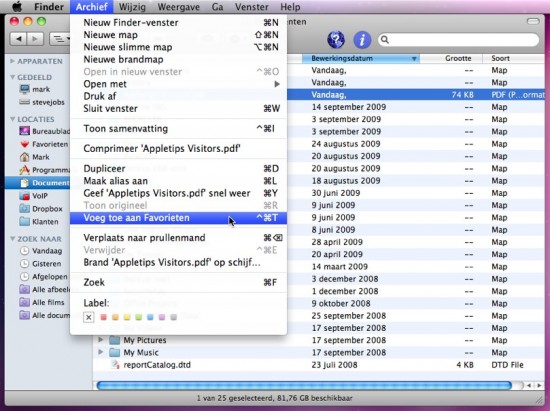Open Mark home folder in sidebar
This screenshot has width=550, height=411.
[x=35, y=157]
